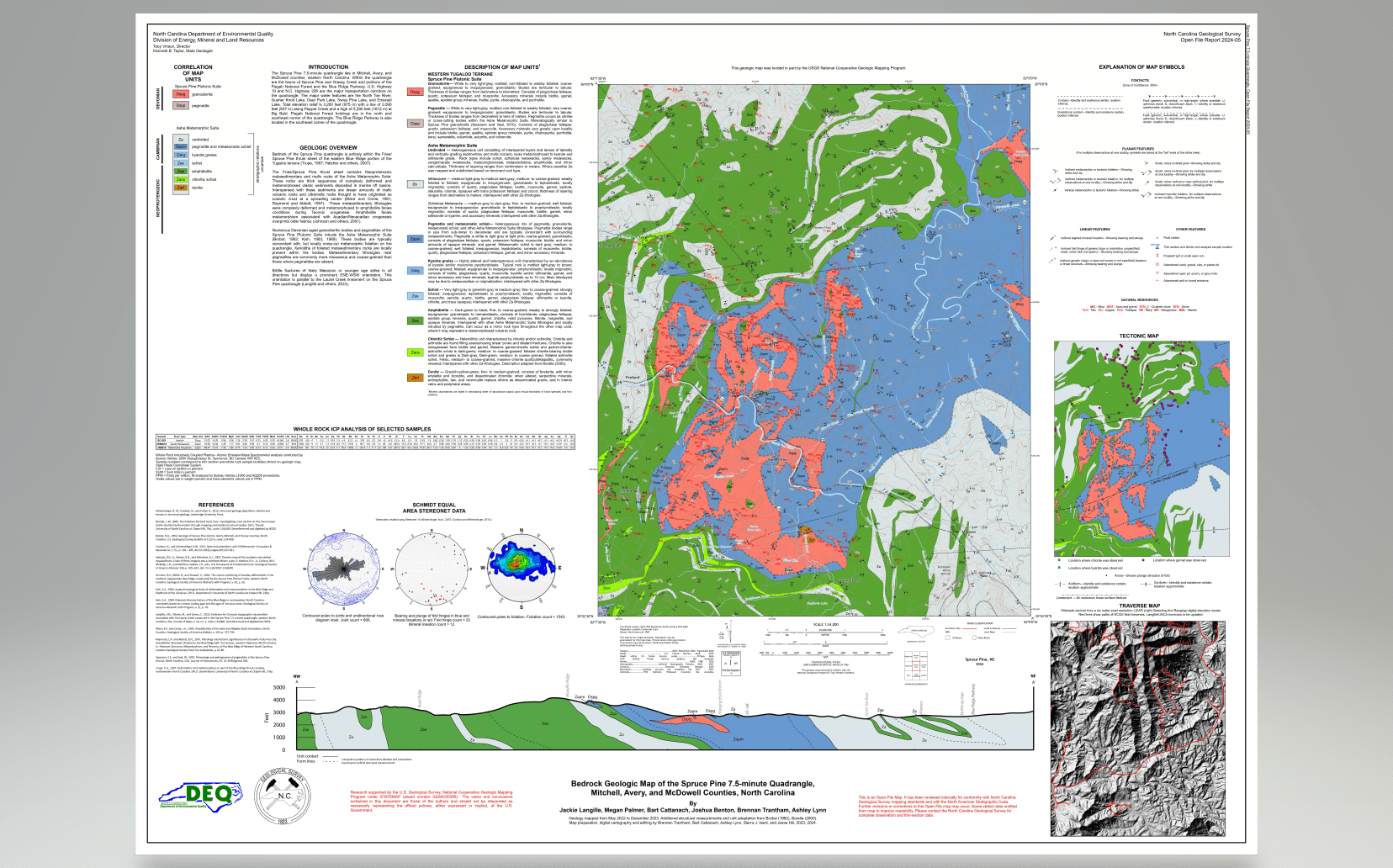
Task: Click the Dsgg granodiorite swatch in Correlation chart
Action: [180, 95]
